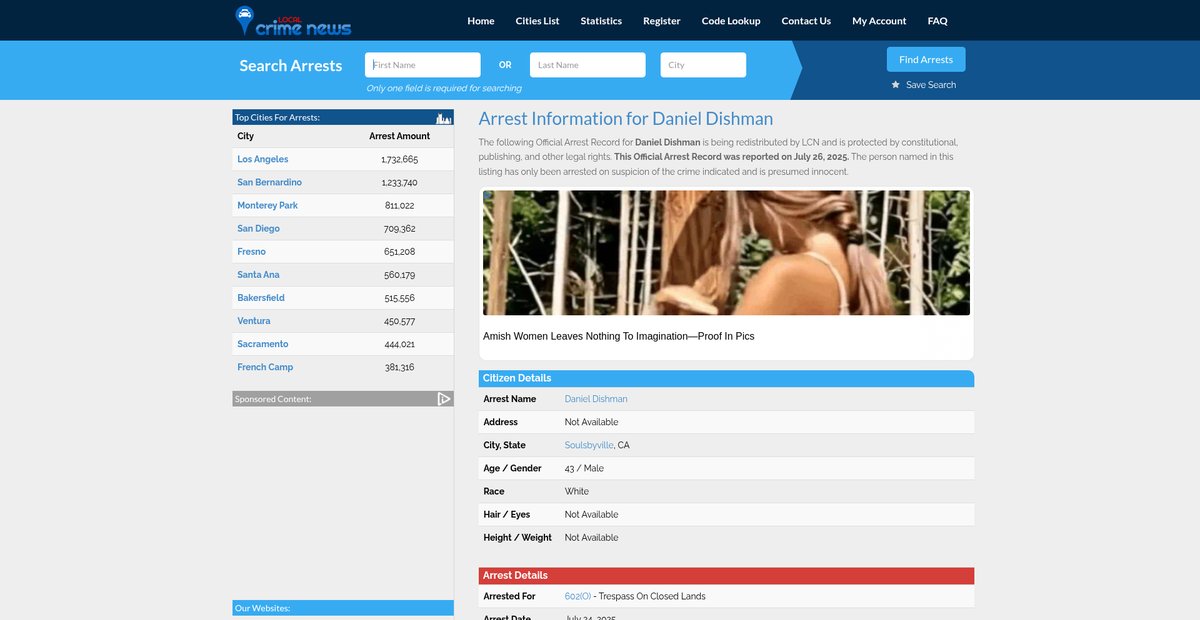Image resolution: width=1200 pixels, height=620 pixels.
Task: Click the Save Search link
Action: click(x=931, y=85)
